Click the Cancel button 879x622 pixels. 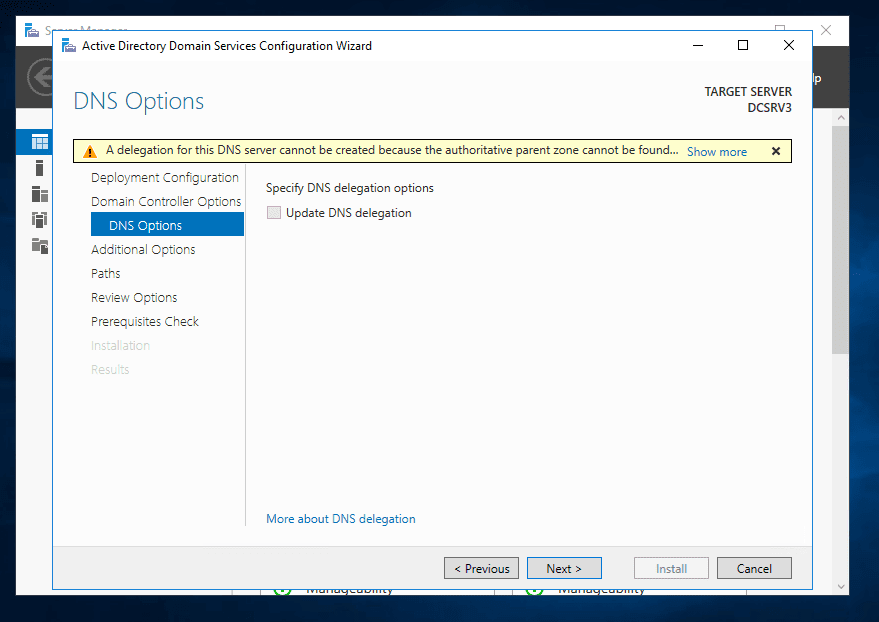(754, 568)
